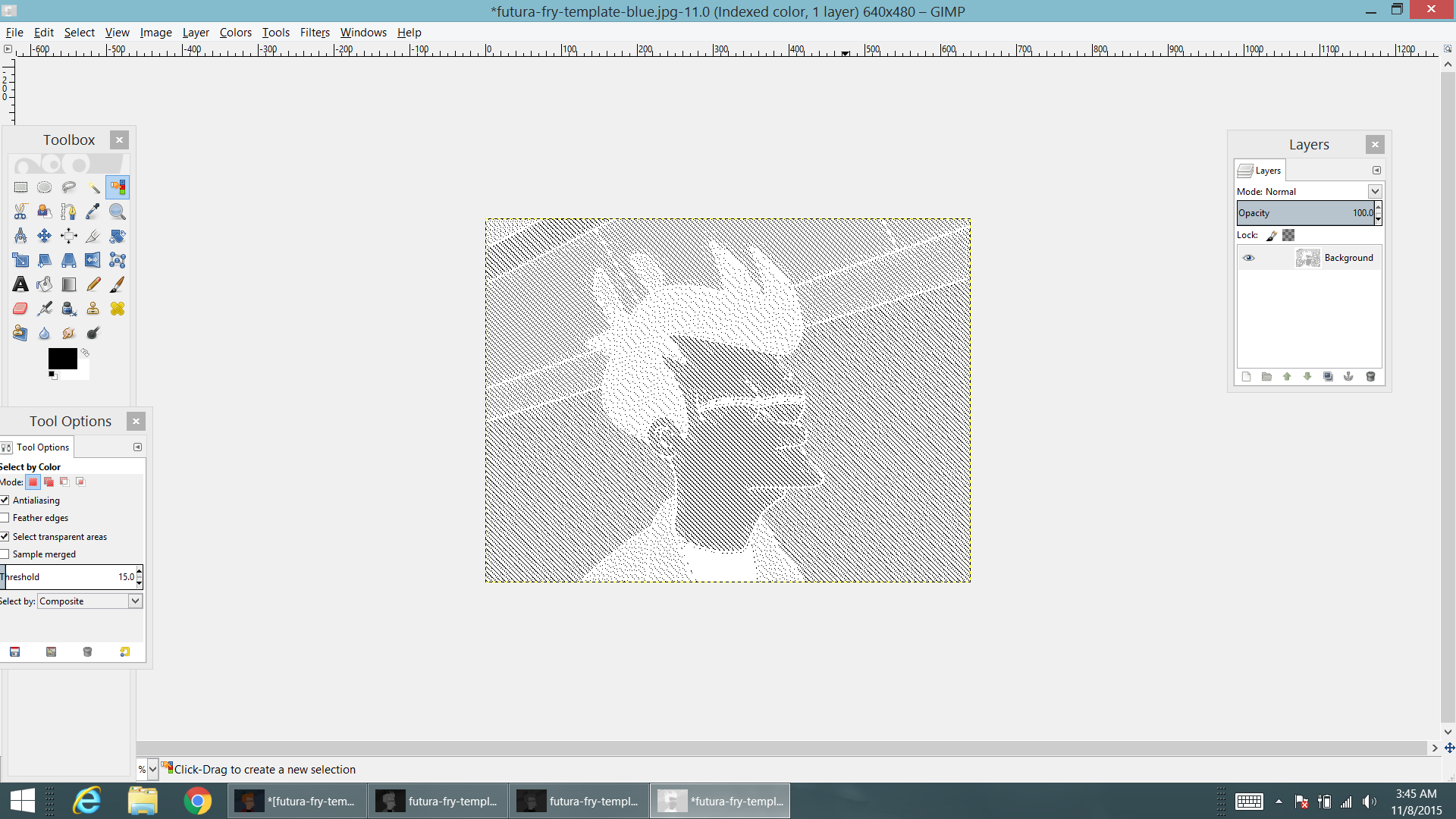Create a new layer in Layers panel
The height and width of the screenshot is (819, 1456).
coord(1246,377)
